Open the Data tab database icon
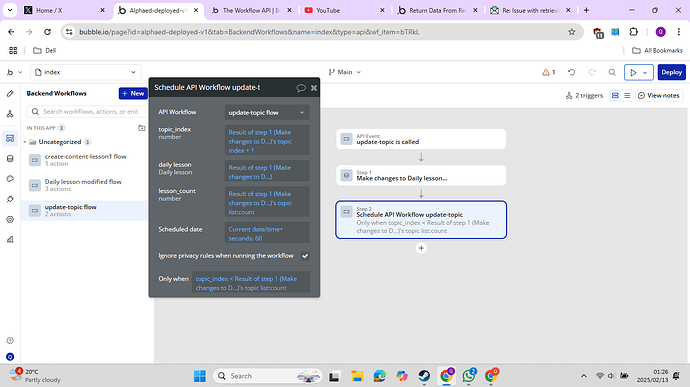Image resolution: width=690 pixels, height=387 pixels. [10, 158]
